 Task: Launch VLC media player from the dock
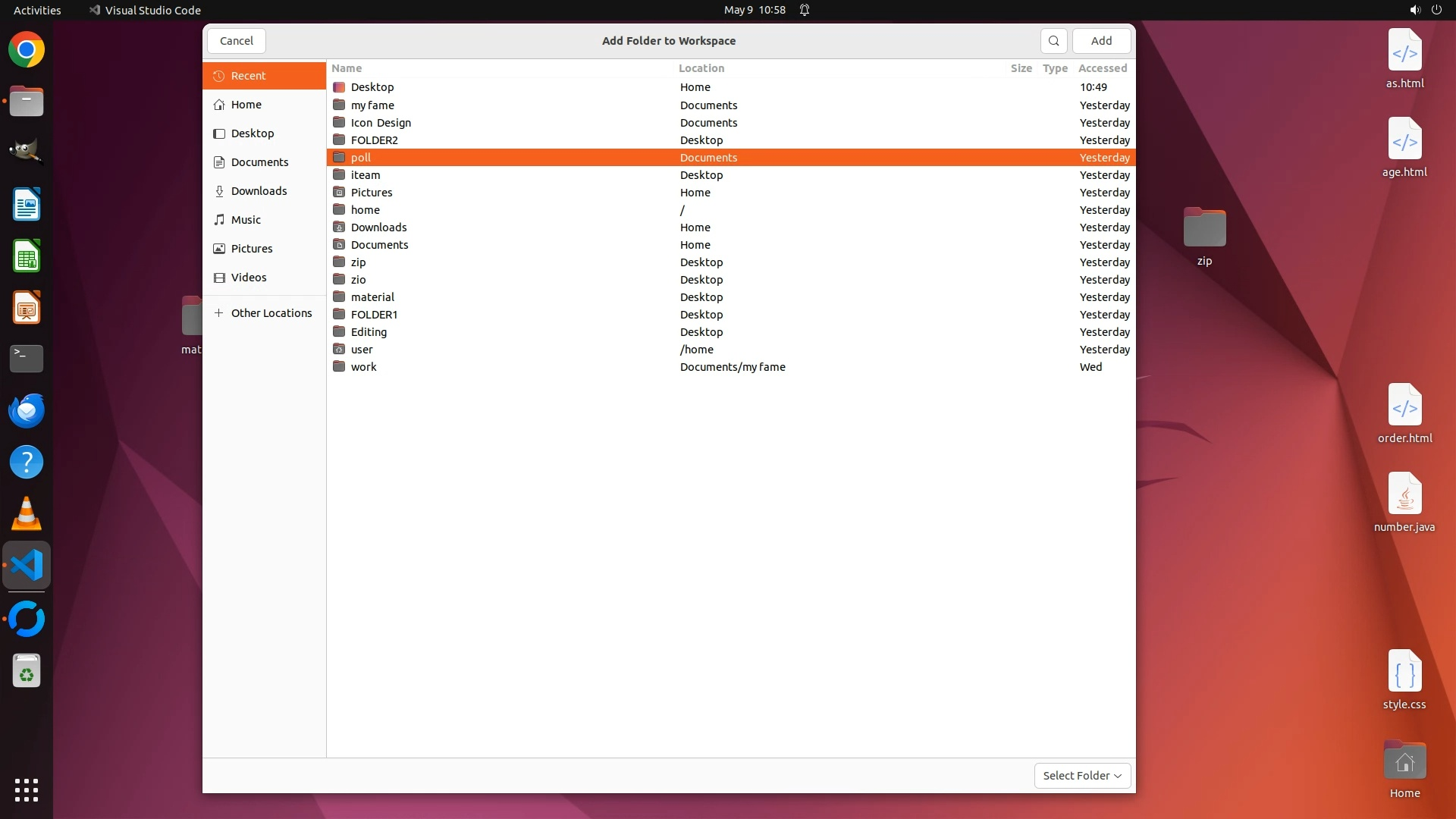pyautogui.click(x=27, y=514)
